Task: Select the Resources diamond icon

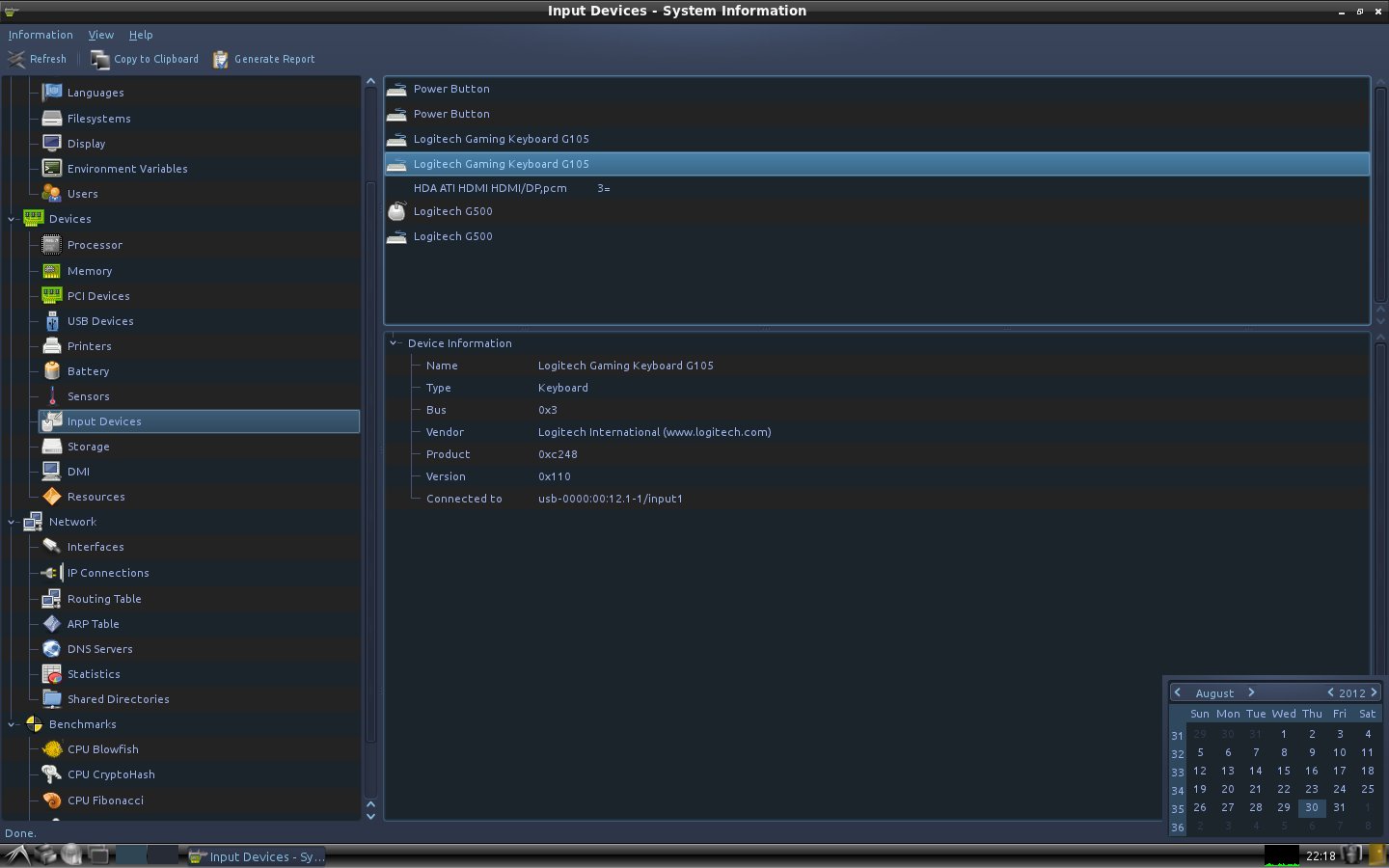Action: point(52,497)
